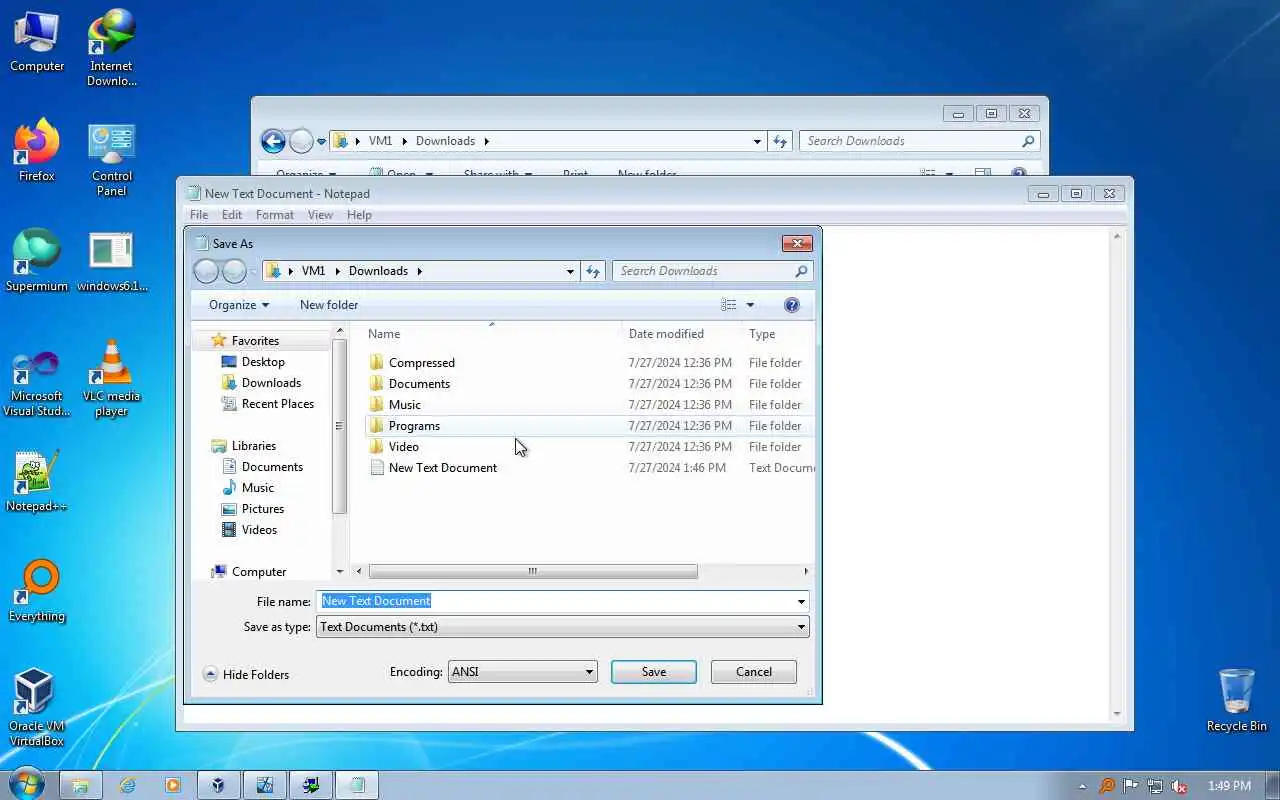This screenshot has width=1280, height=800.
Task: Open Internet Download Manager desktop shortcut
Action: click(111, 48)
